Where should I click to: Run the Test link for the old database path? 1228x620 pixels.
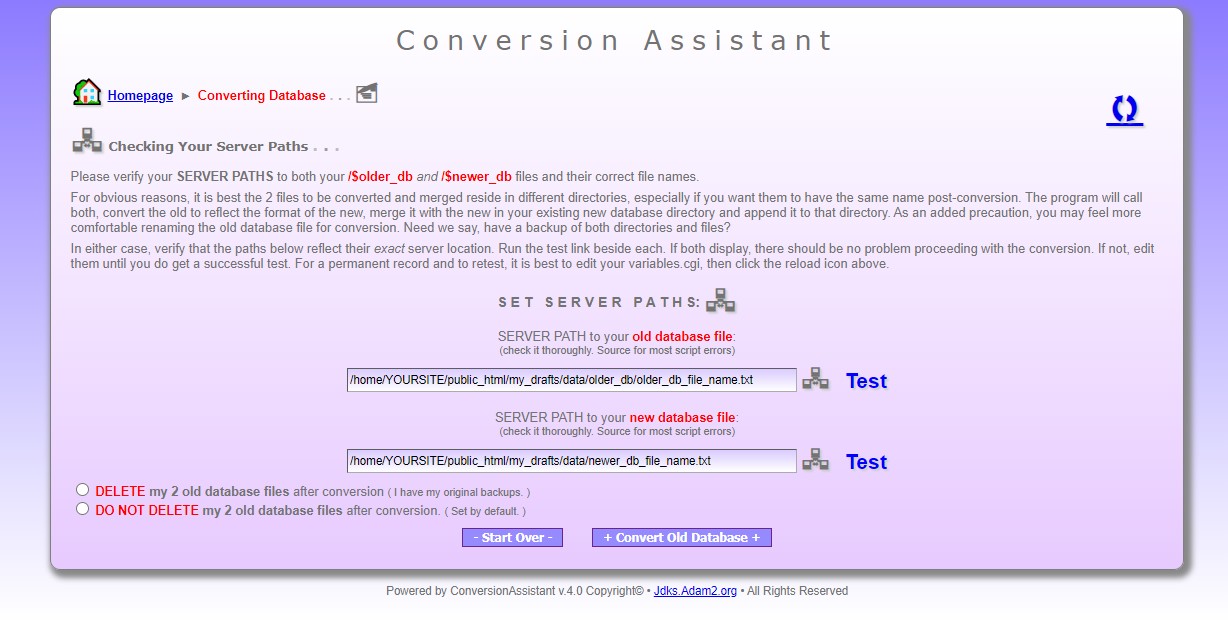click(x=866, y=381)
